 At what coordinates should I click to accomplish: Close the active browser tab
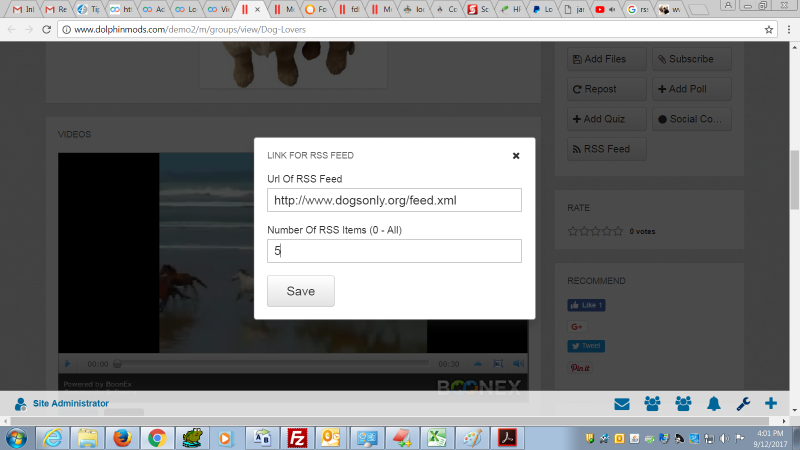(x=257, y=9)
